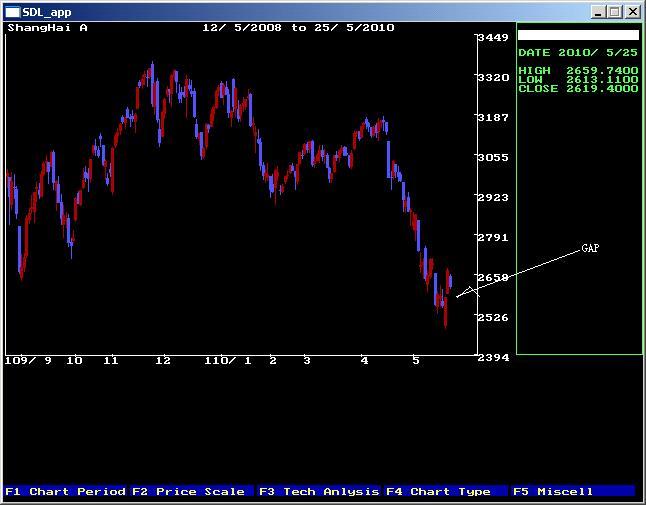Open the F1 Chart Period menu
The height and width of the screenshot is (505, 646).
click(x=66, y=491)
